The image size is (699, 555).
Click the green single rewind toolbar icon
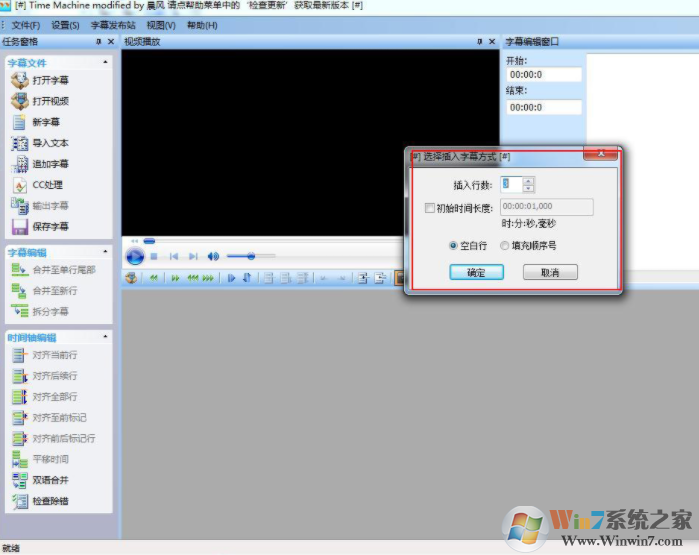point(154,278)
